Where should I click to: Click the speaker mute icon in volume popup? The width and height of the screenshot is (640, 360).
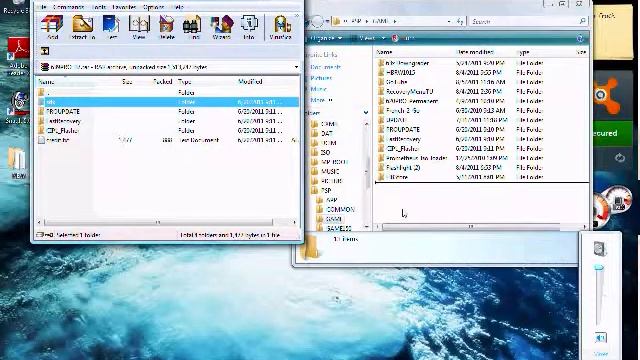(600, 338)
